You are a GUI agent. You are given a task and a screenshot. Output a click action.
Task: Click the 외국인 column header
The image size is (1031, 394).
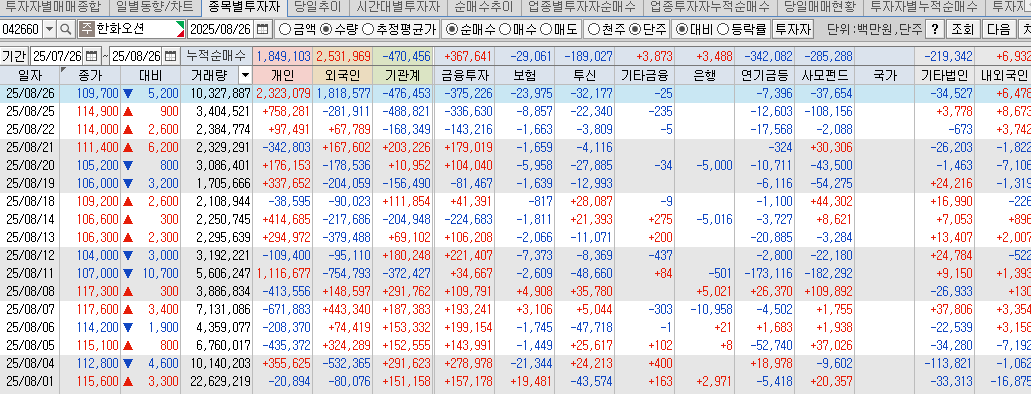(x=343, y=75)
